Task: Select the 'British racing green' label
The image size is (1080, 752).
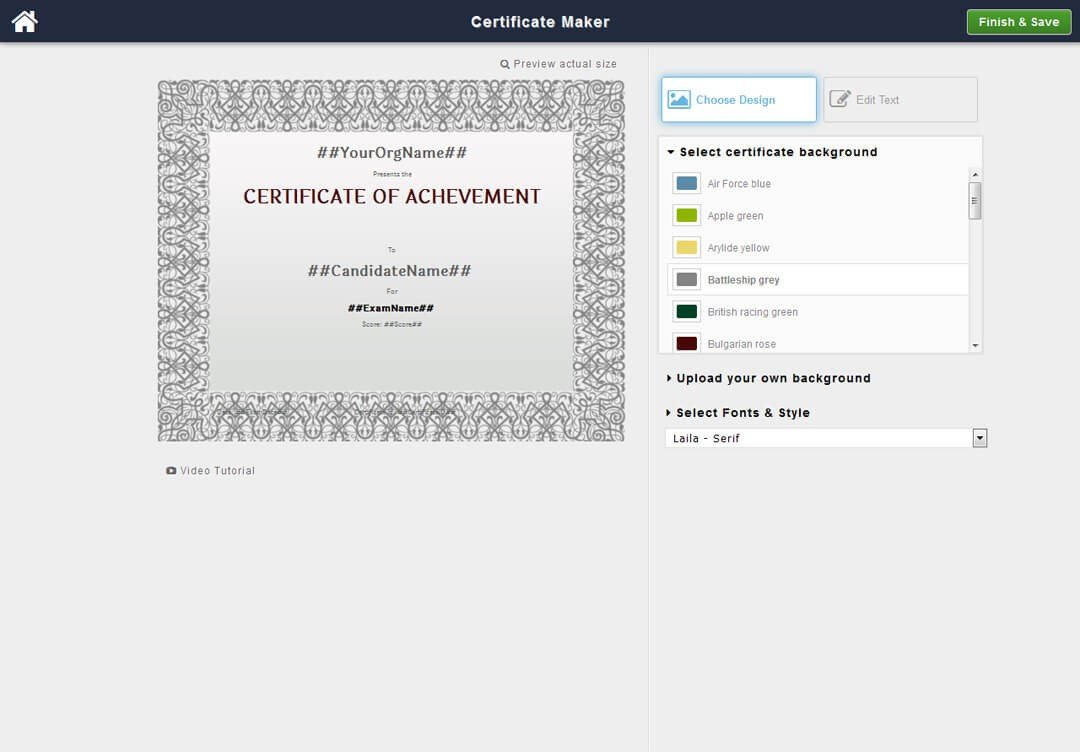Action: [752, 312]
